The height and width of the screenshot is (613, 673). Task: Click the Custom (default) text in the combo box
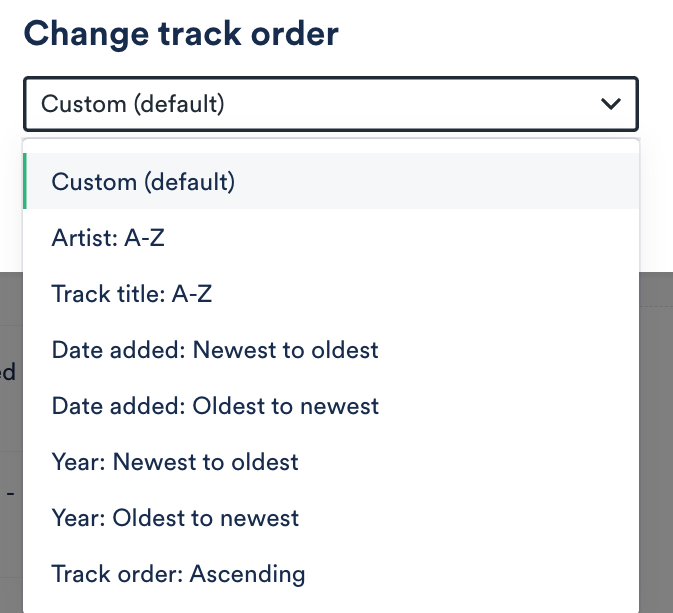pyautogui.click(x=133, y=103)
